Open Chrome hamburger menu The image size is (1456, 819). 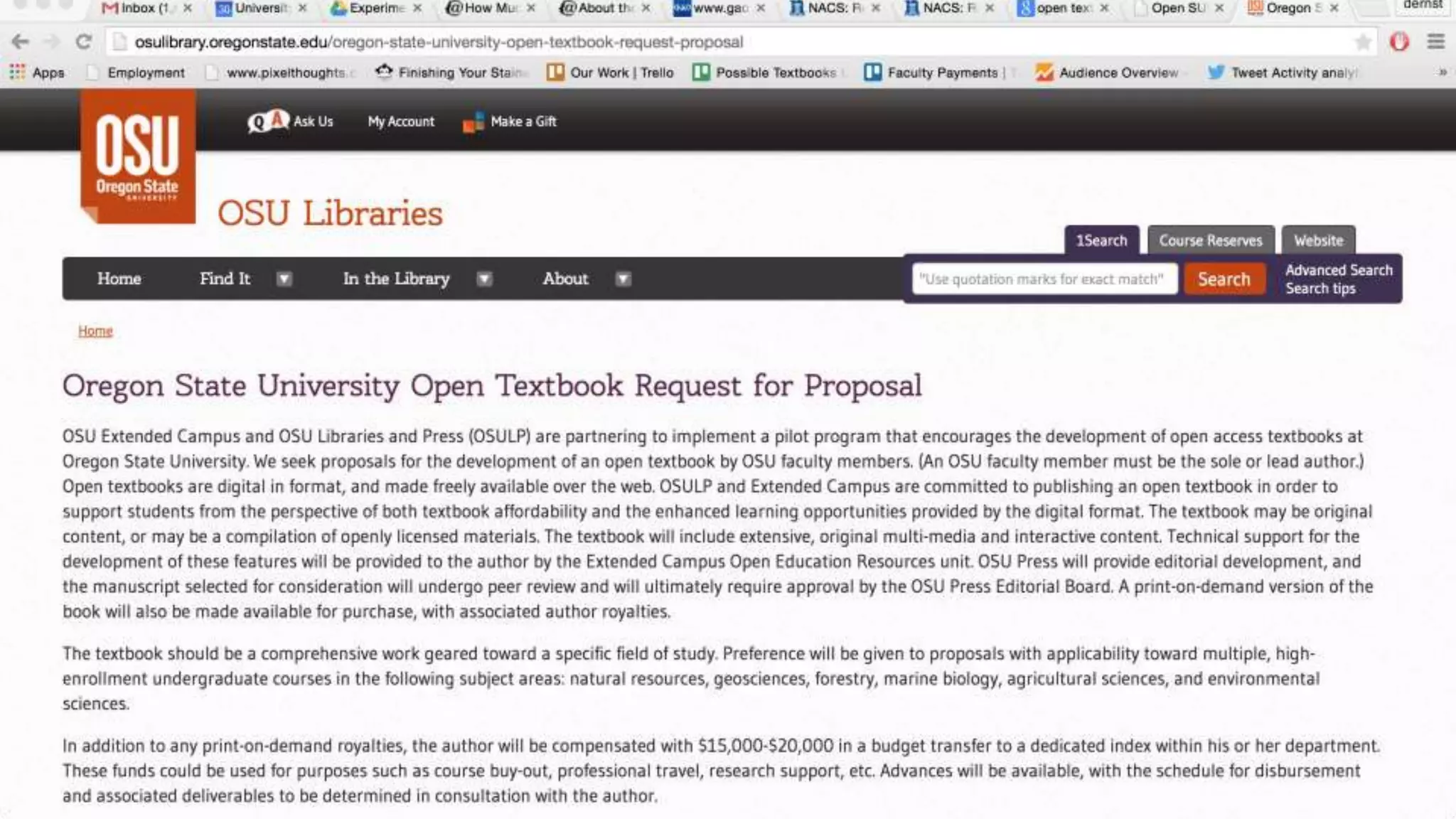click(x=1435, y=42)
